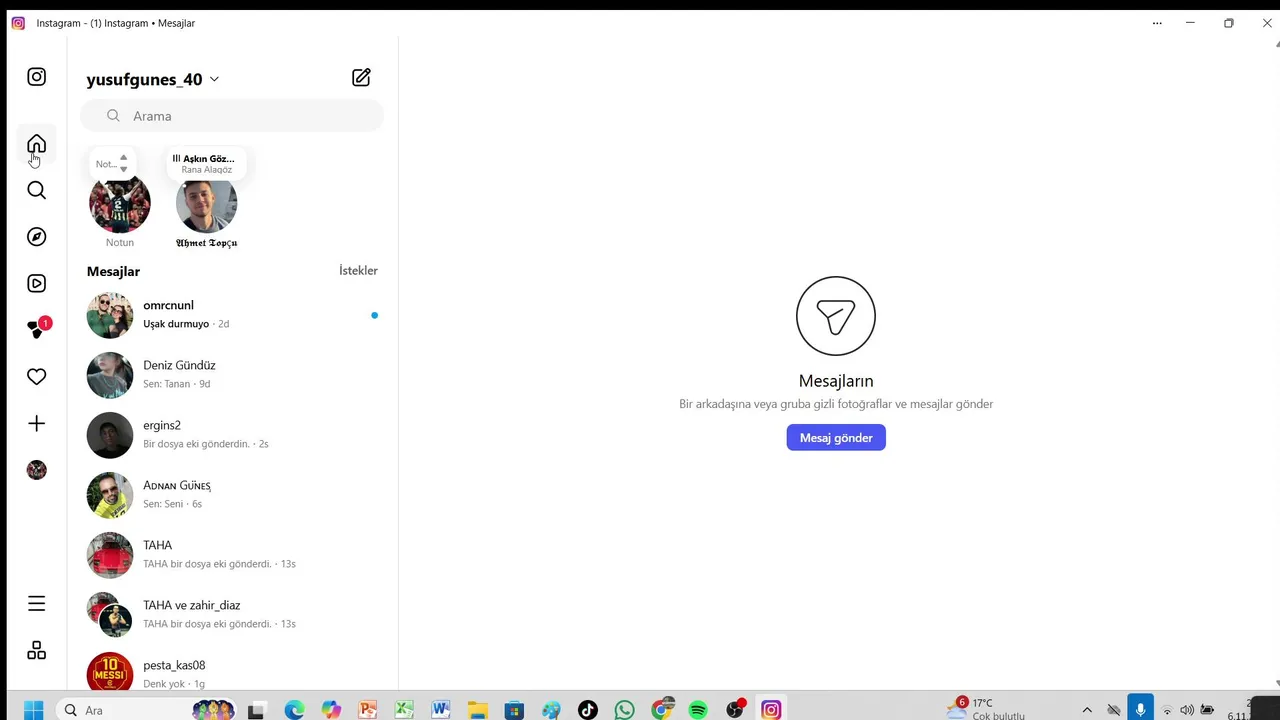The width and height of the screenshot is (1280, 720).
Task: Click the unread blue dot for omrcnunl
Action: [x=375, y=315]
